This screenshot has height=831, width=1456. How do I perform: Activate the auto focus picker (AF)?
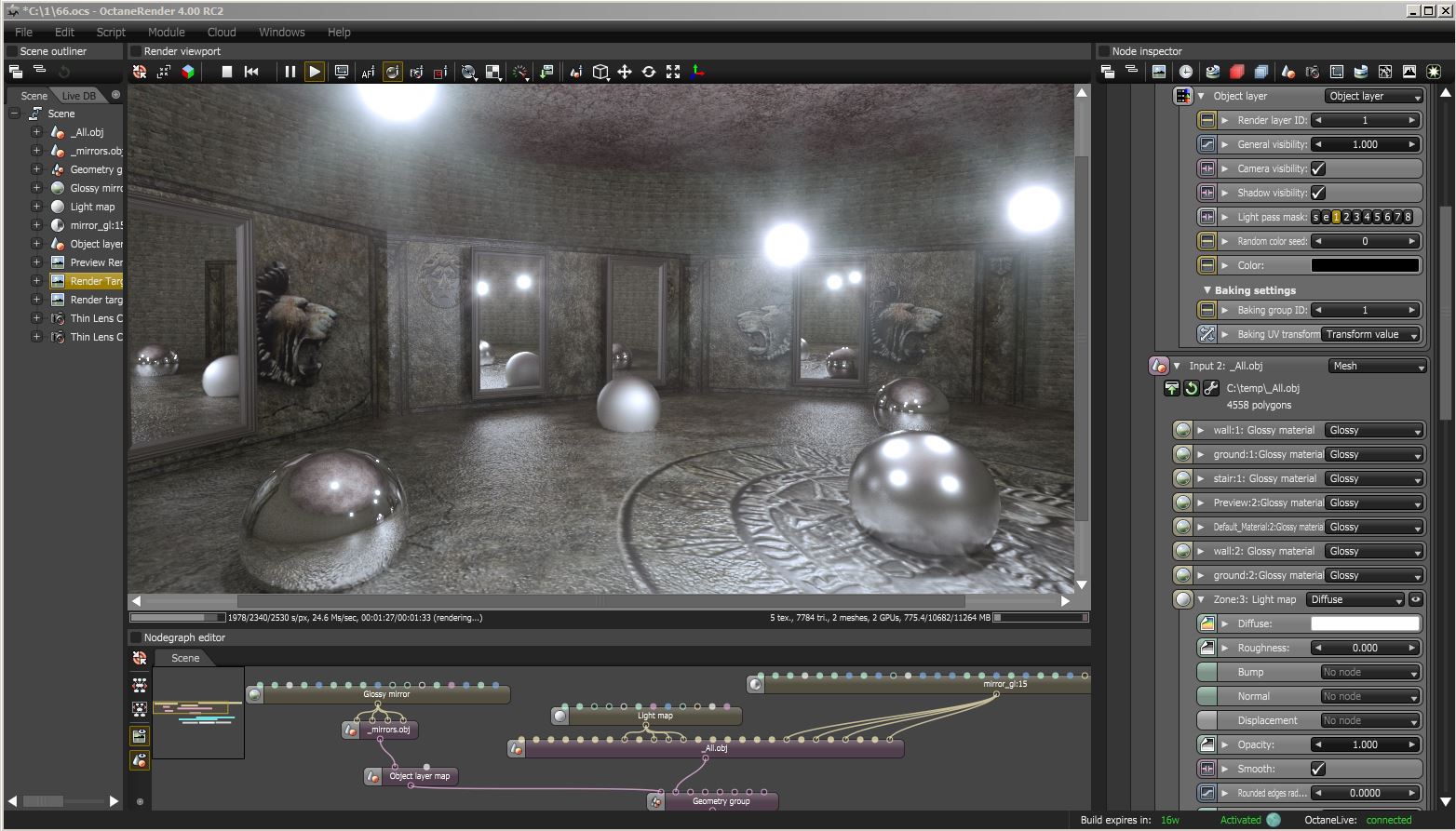[368, 72]
